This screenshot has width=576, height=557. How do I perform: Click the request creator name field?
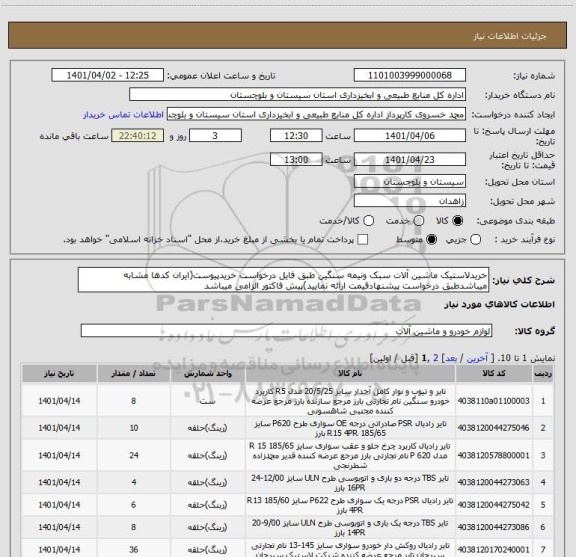[316, 114]
